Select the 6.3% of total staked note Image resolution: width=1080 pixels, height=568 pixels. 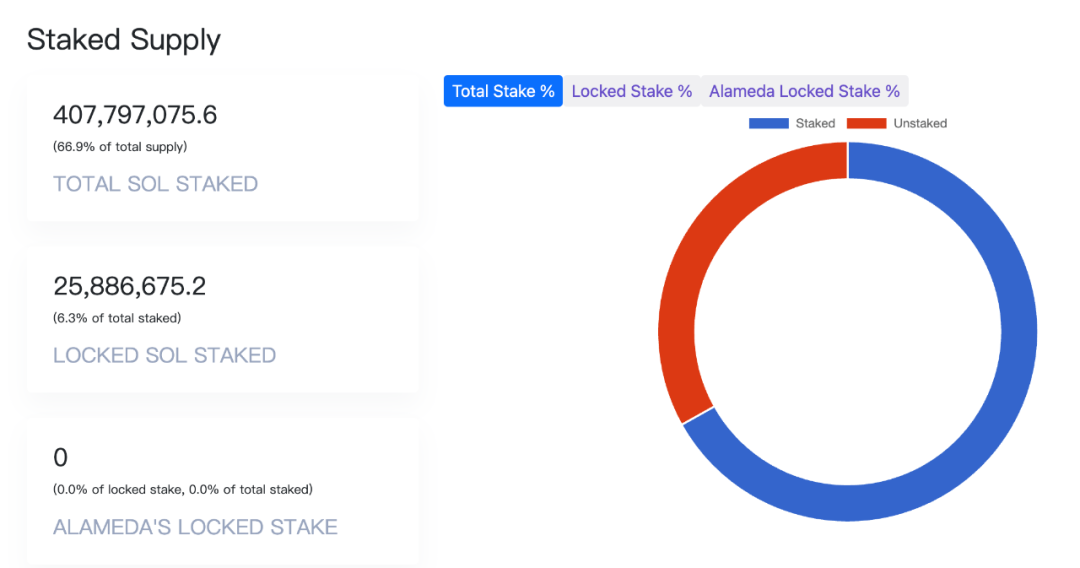pos(117,318)
